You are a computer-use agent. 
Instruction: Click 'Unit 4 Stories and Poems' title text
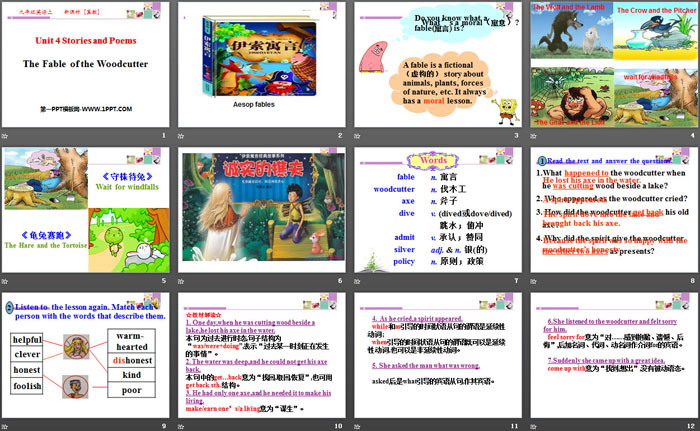(x=86, y=41)
